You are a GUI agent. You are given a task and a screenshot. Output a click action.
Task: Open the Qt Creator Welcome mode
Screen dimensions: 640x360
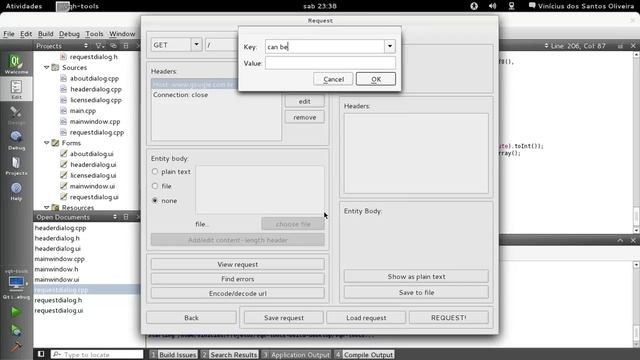[x=16, y=64]
